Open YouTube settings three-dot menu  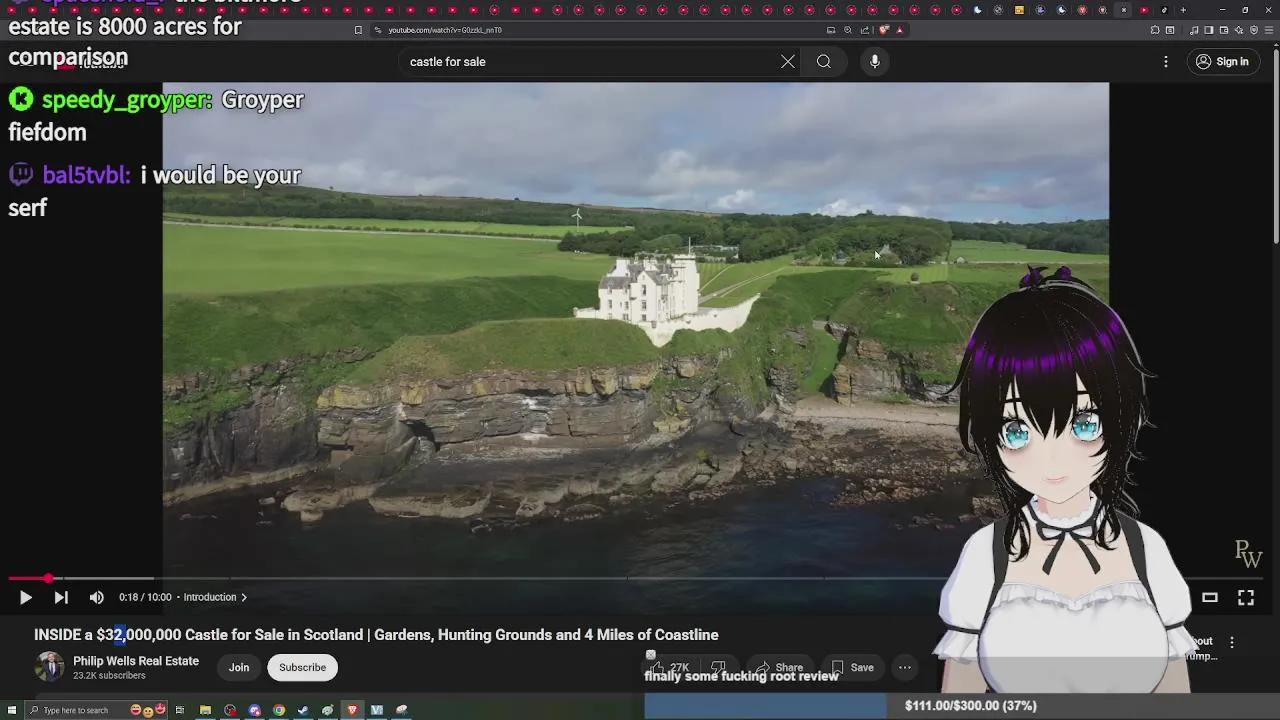click(1165, 62)
